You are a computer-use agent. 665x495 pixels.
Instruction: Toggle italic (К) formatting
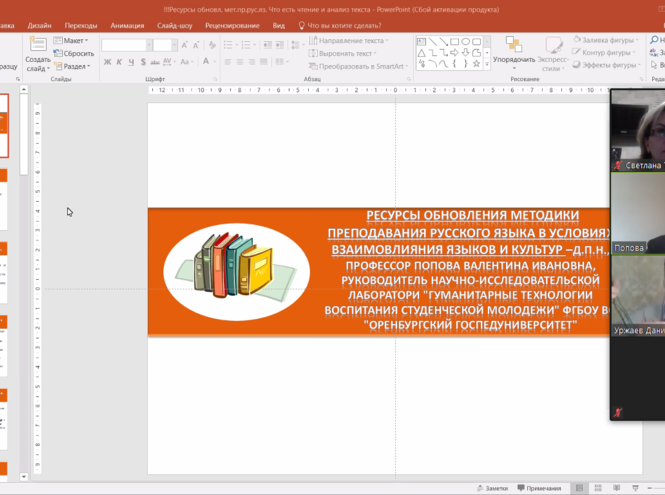click(118, 63)
